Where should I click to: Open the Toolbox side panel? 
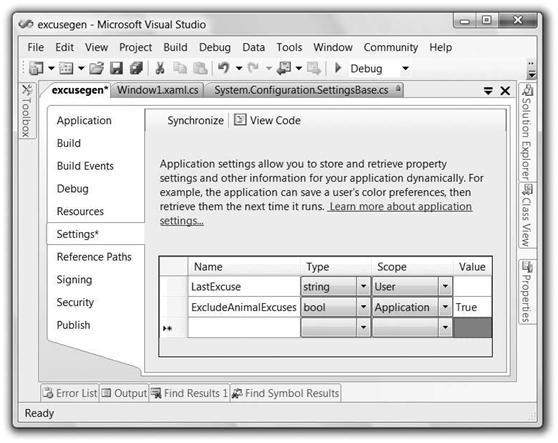point(26,111)
